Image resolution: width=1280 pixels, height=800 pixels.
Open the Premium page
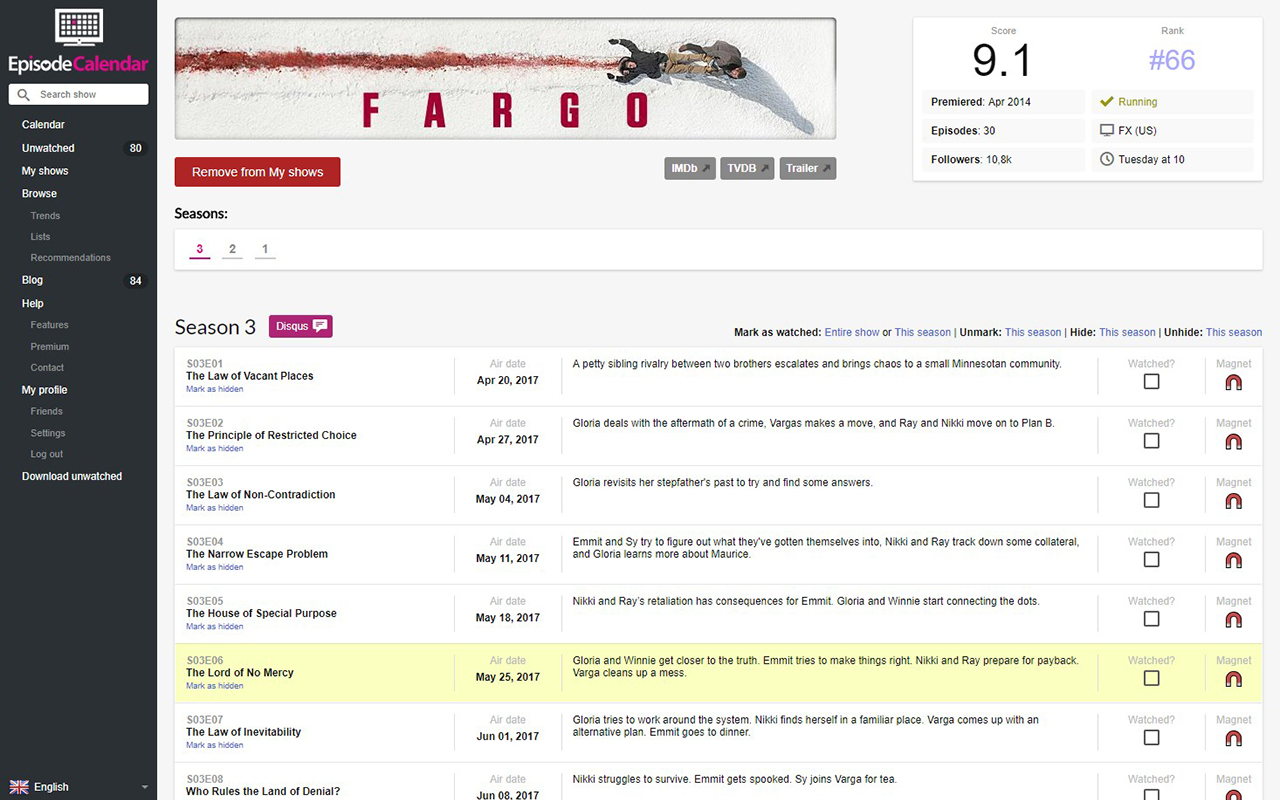point(50,347)
